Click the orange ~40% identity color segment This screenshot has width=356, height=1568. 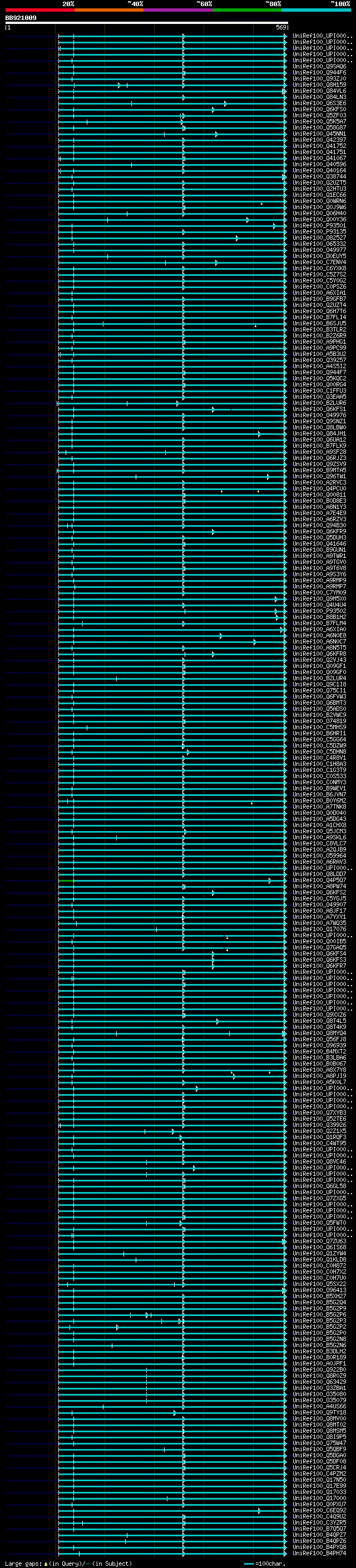point(109,10)
